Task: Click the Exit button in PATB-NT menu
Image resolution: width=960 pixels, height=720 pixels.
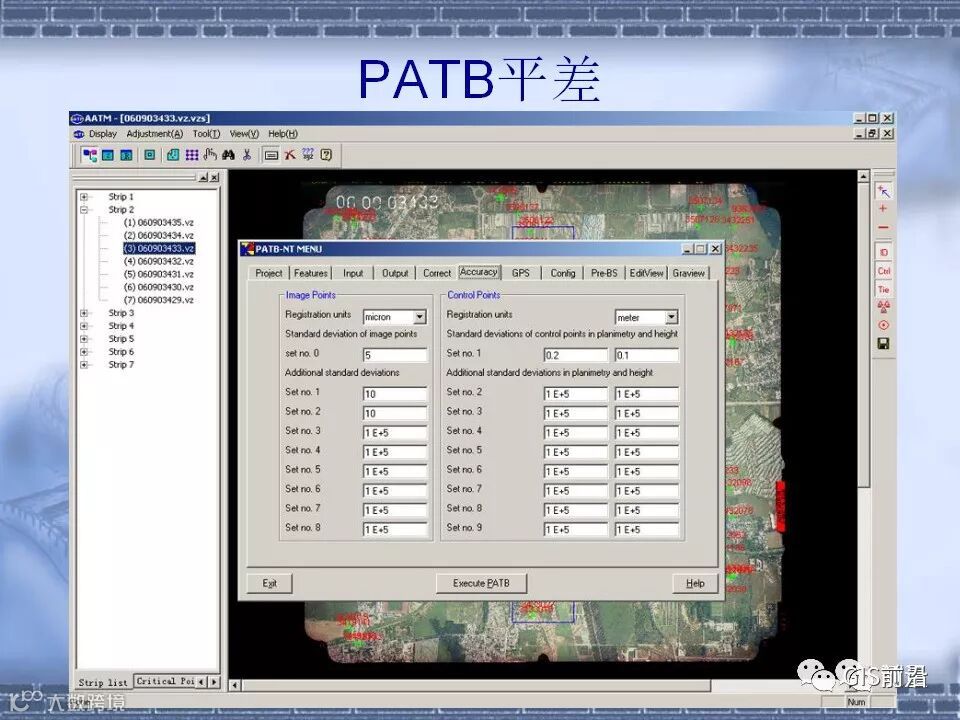Action: point(269,583)
